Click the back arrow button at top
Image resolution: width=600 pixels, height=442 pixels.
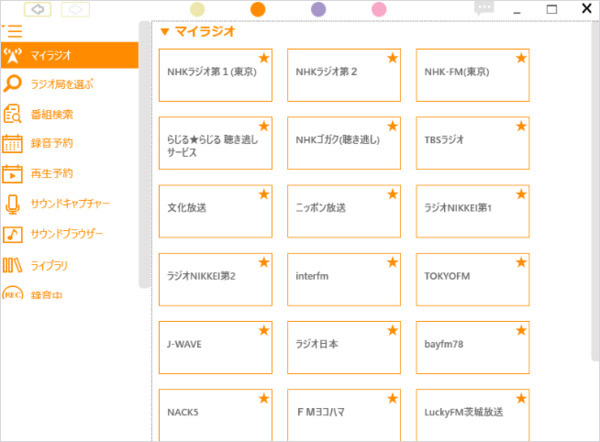tap(38, 9)
